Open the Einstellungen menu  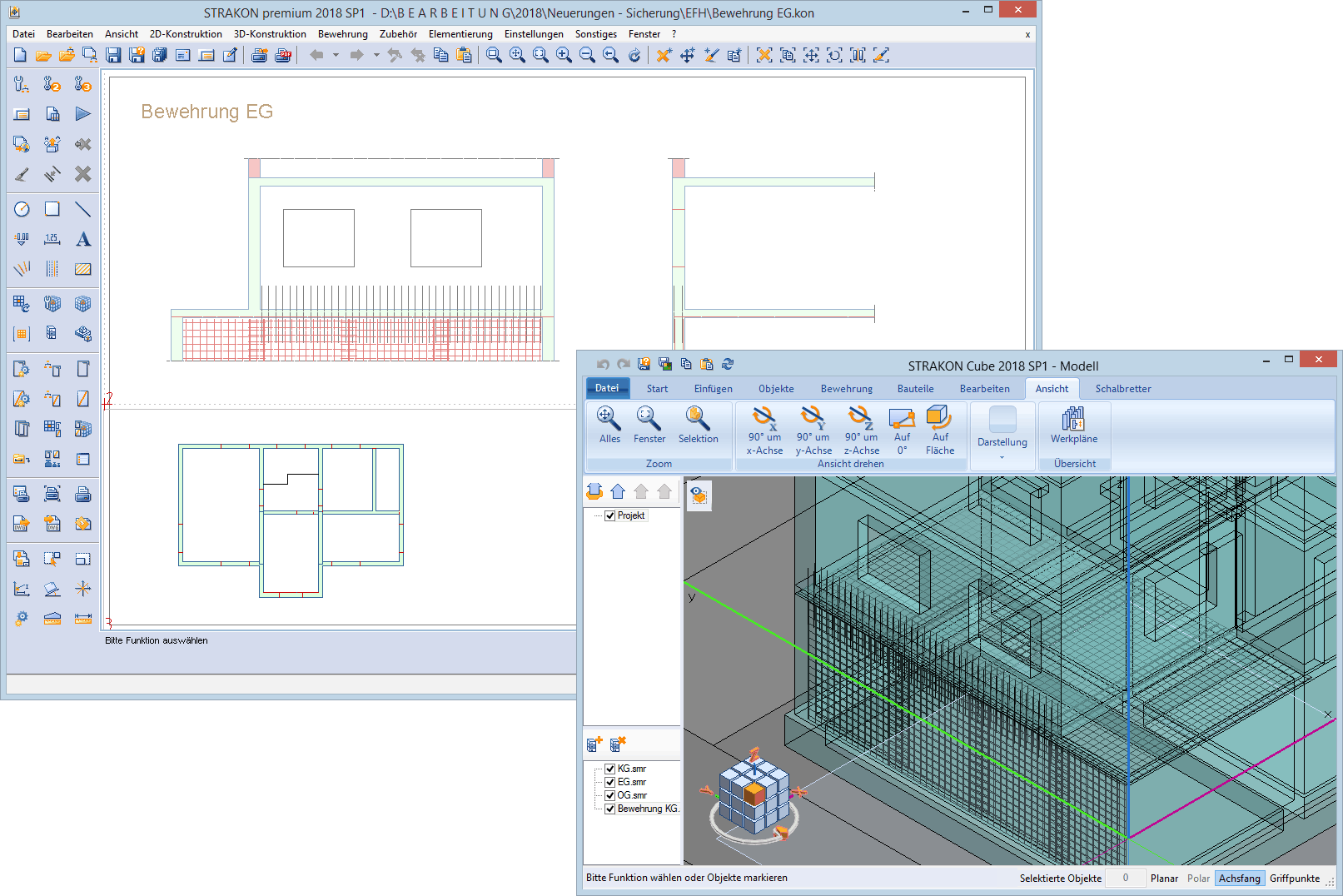[534, 34]
